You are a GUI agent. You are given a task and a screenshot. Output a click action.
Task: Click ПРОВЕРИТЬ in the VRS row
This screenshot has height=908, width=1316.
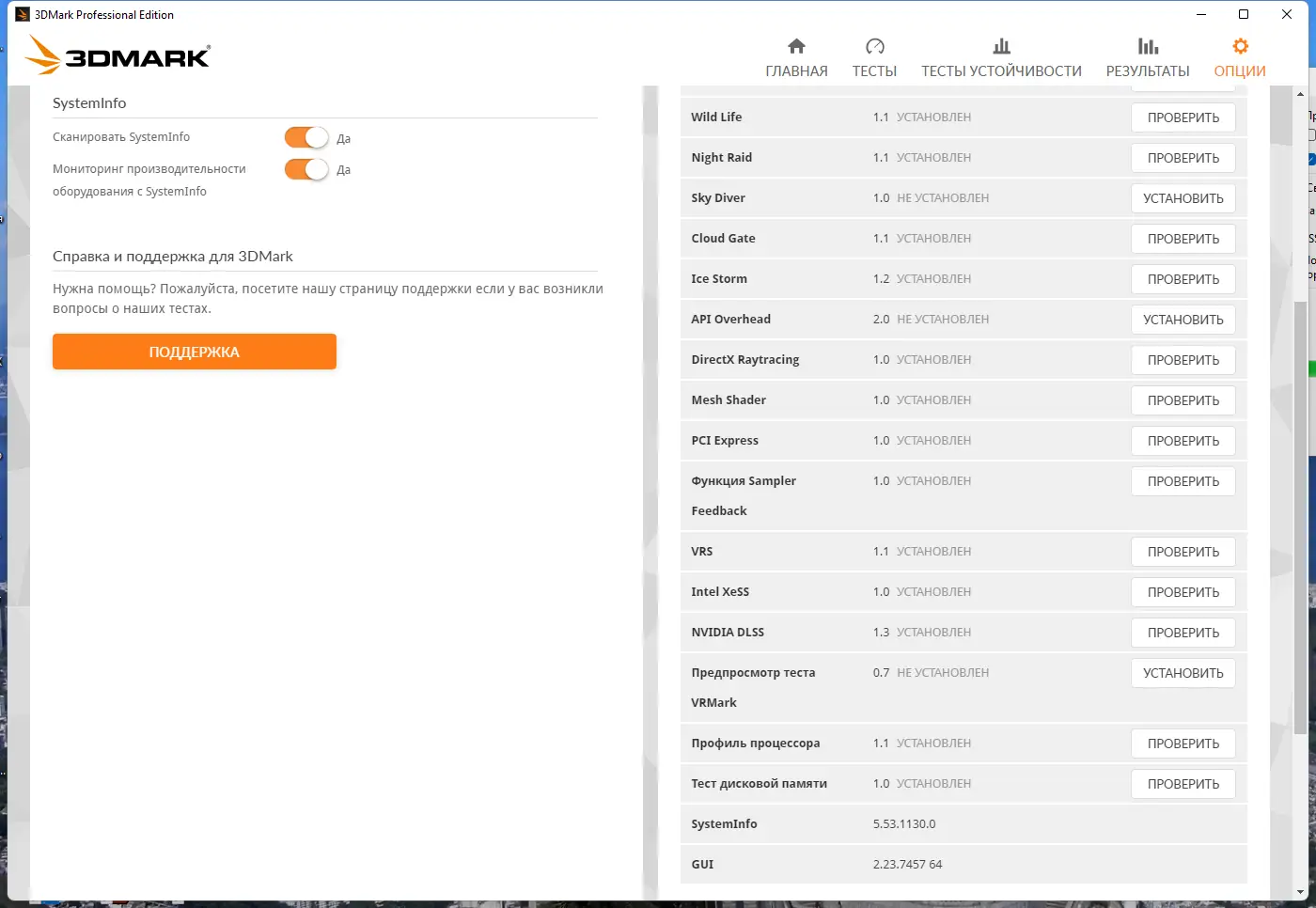coord(1183,552)
